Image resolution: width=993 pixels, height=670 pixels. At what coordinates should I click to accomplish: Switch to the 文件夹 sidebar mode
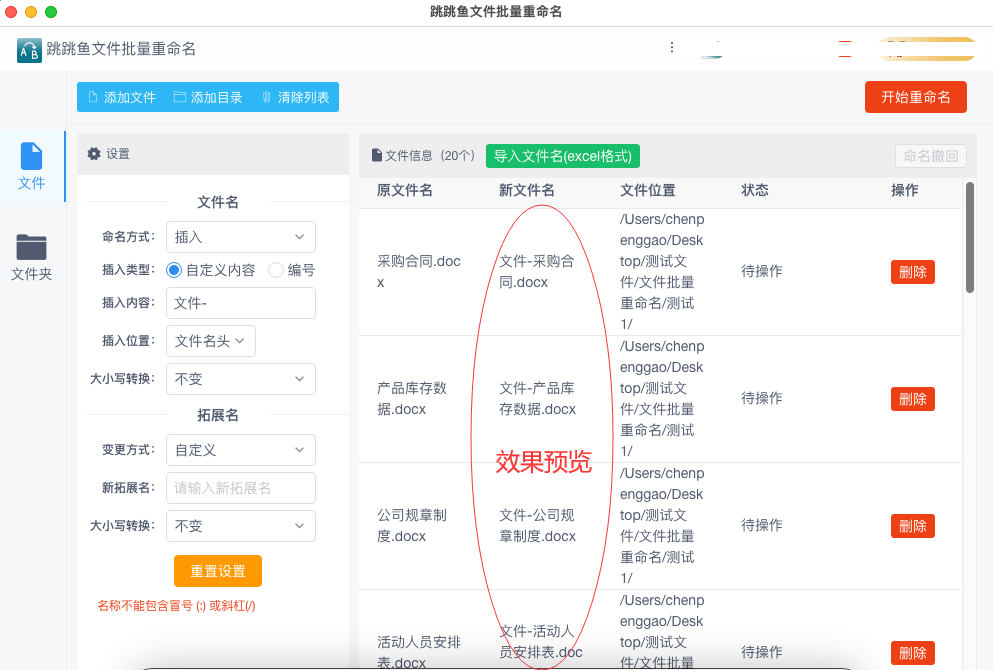(x=32, y=258)
